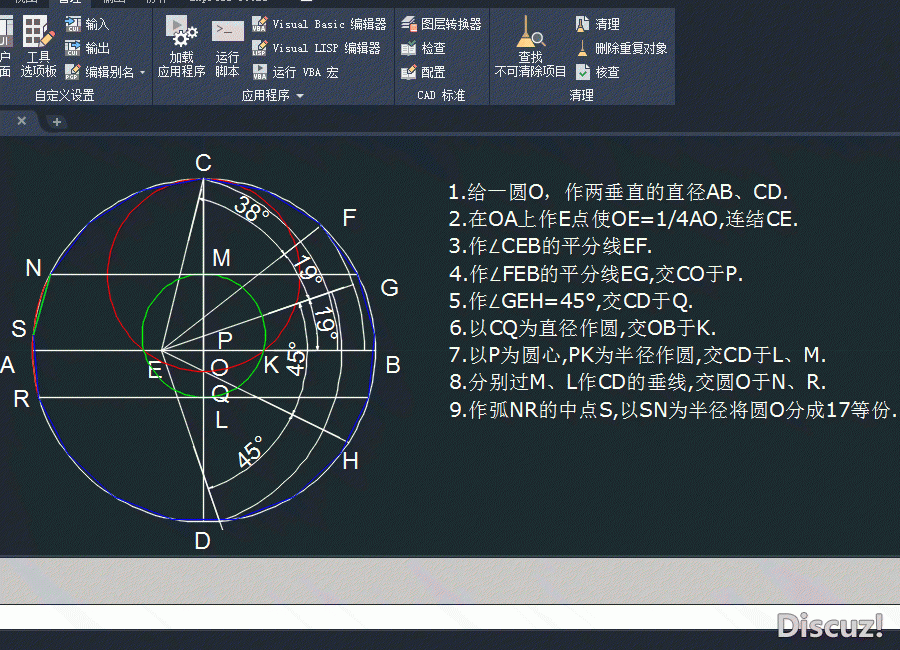The width and height of the screenshot is (900, 650).
Task: Click the CAD 标准 panel title
Action: [x=441, y=95]
